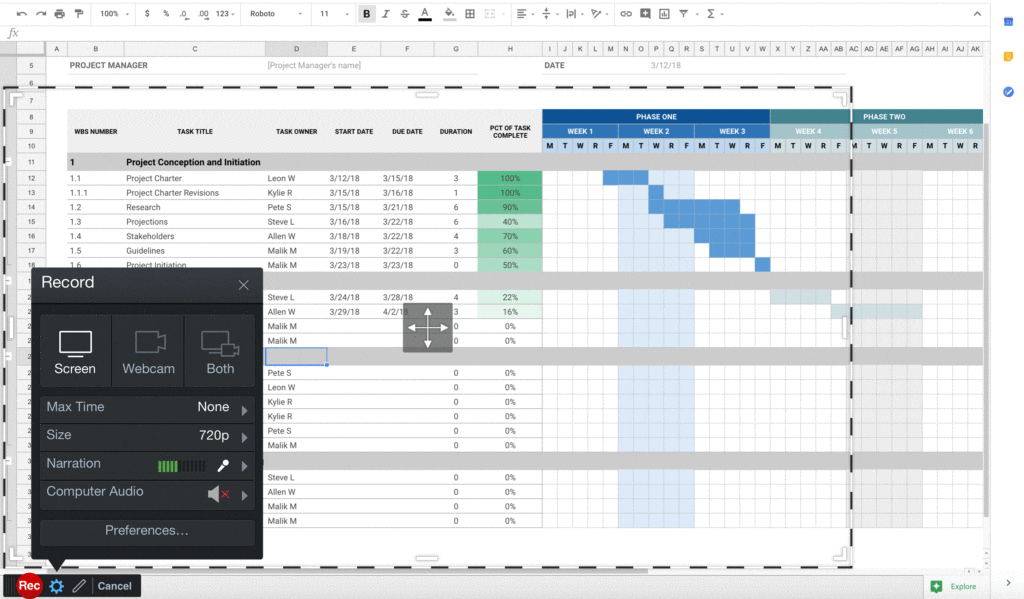Open the Roboto font dropdown
The width and height of the screenshot is (1024, 599).
point(276,14)
